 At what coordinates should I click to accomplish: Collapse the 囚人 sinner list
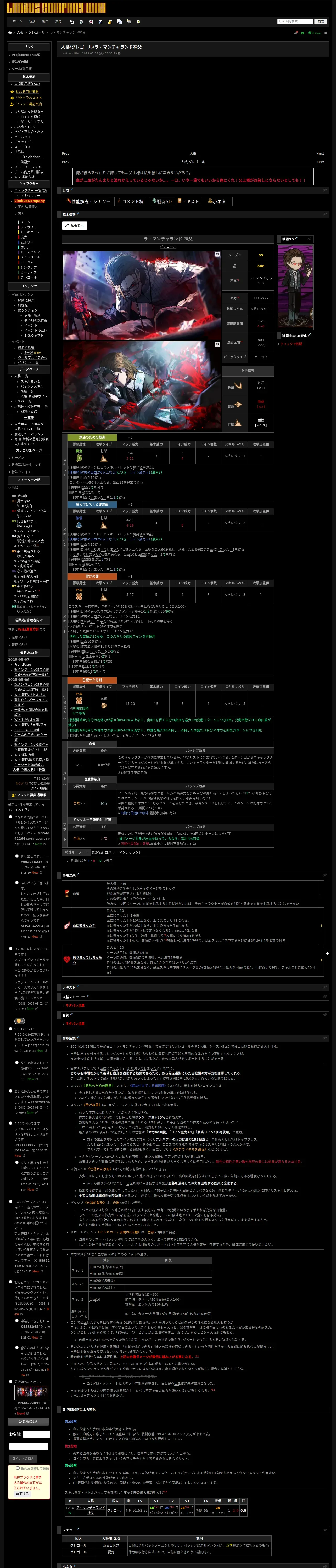pos(20,214)
